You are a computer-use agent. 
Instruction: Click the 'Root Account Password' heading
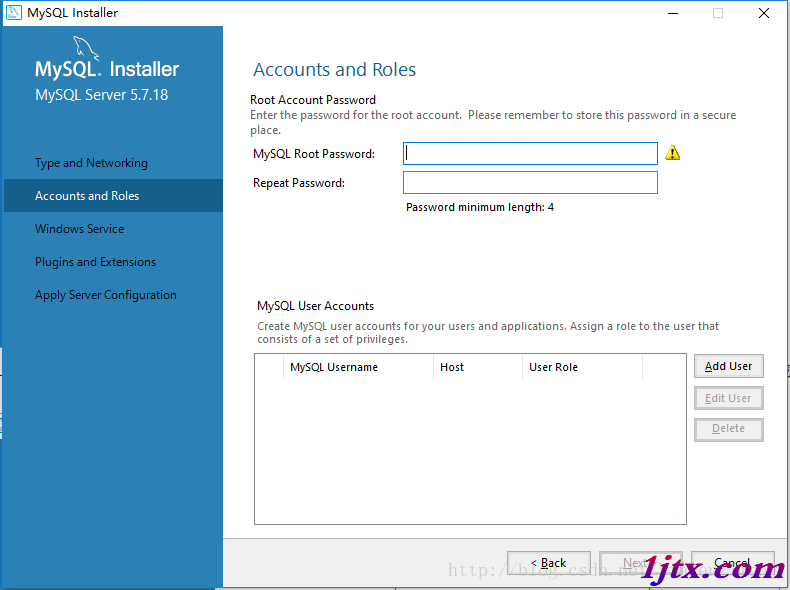click(313, 100)
